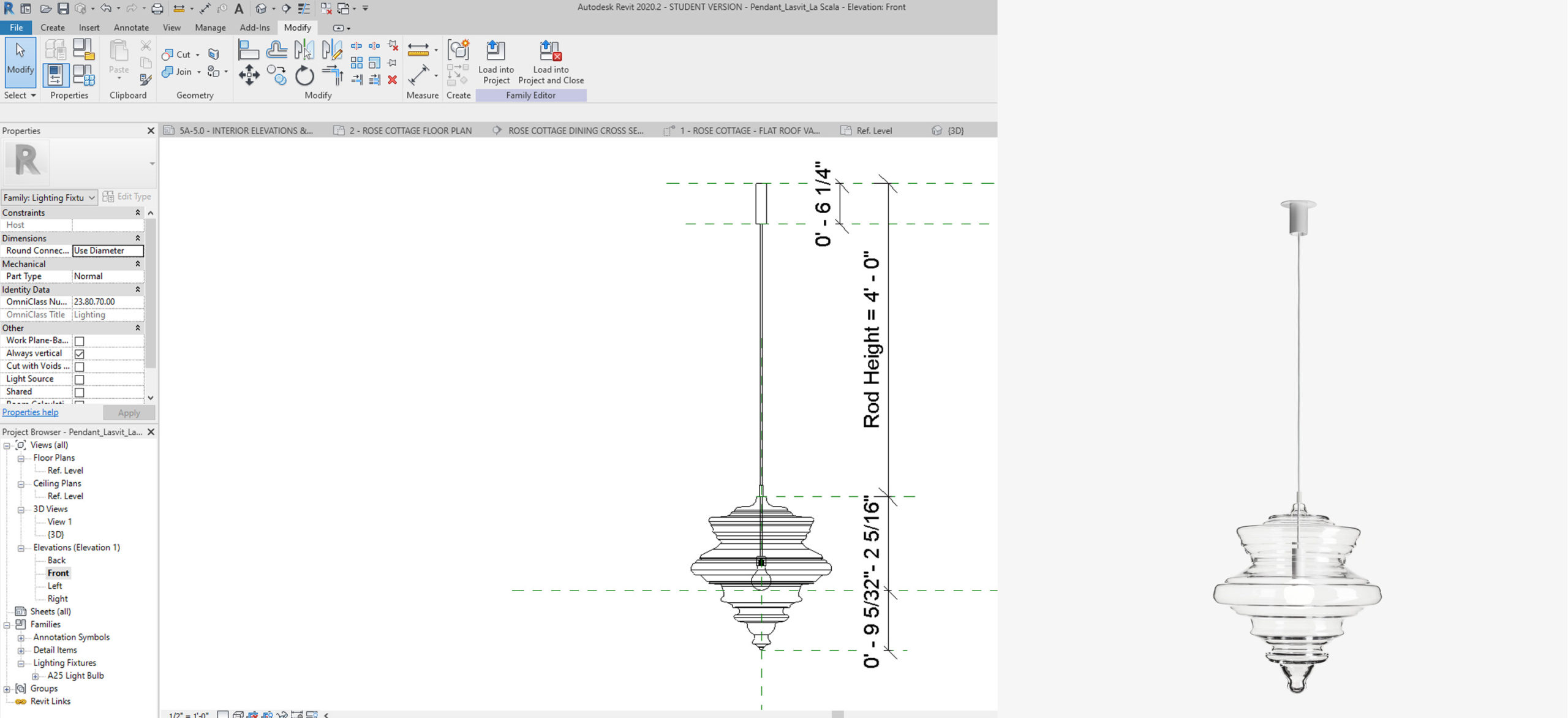Select the Align tool
The width and height of the screenshot is (1568, 718).
coord(248,50)
